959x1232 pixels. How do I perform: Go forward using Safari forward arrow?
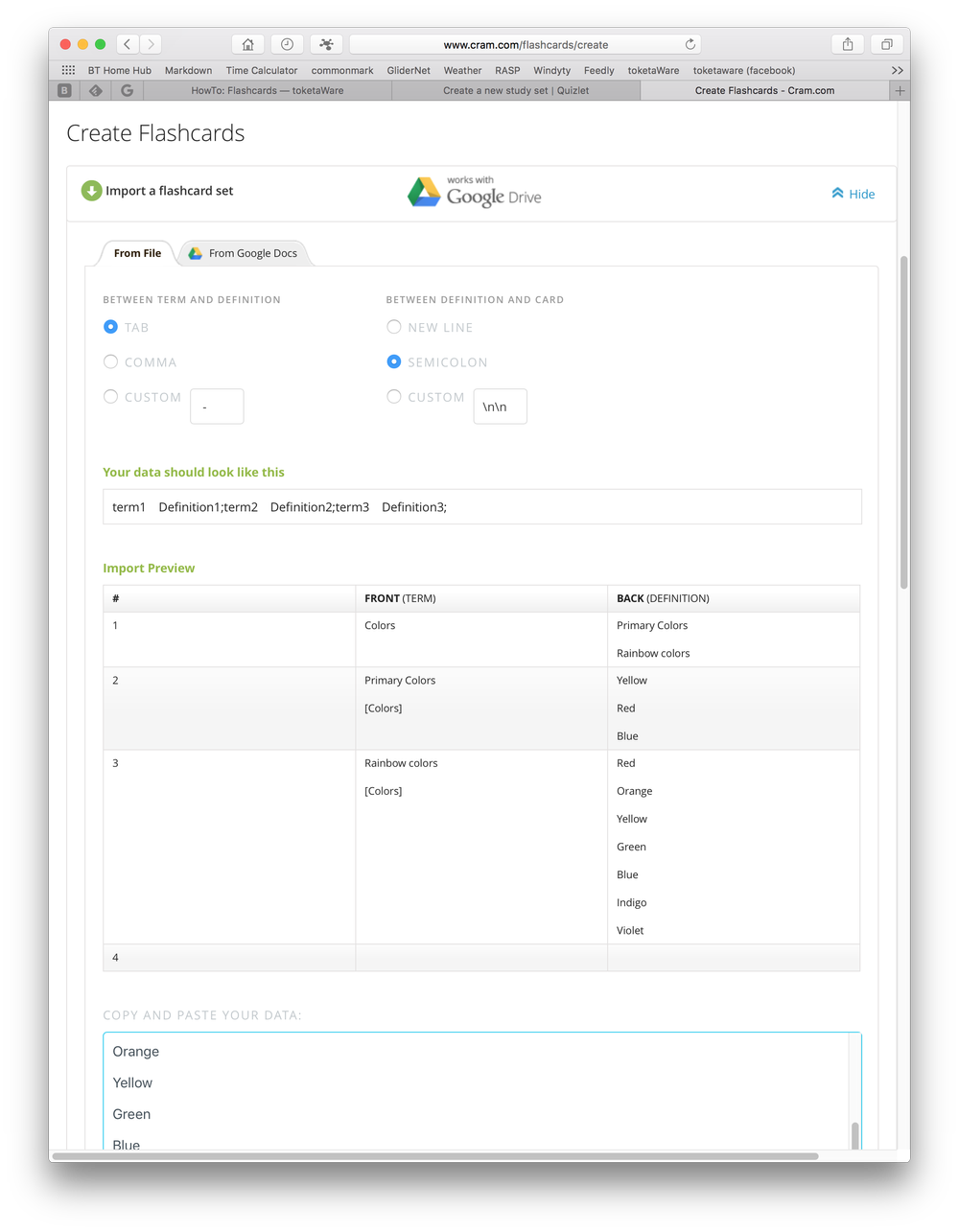151,44
